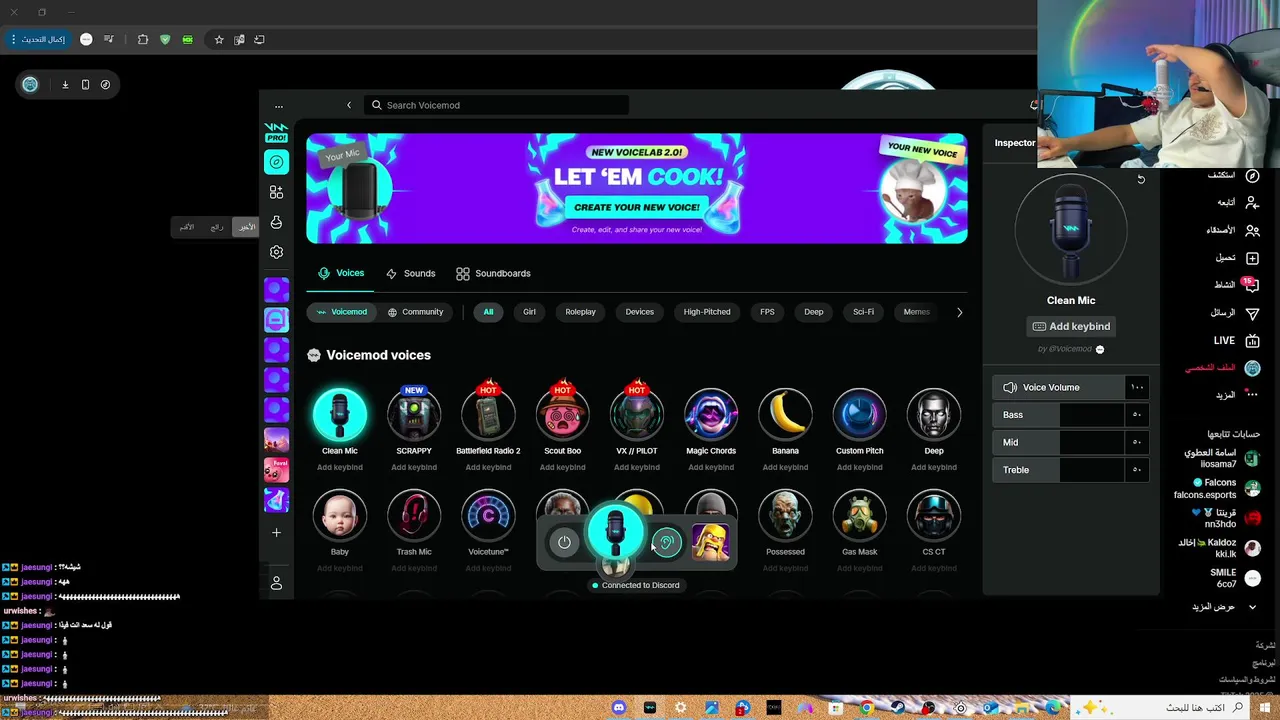This screenshot has width=1280, height=720.
Task: Open the Windows Start menu
Action: point(1265,708)
